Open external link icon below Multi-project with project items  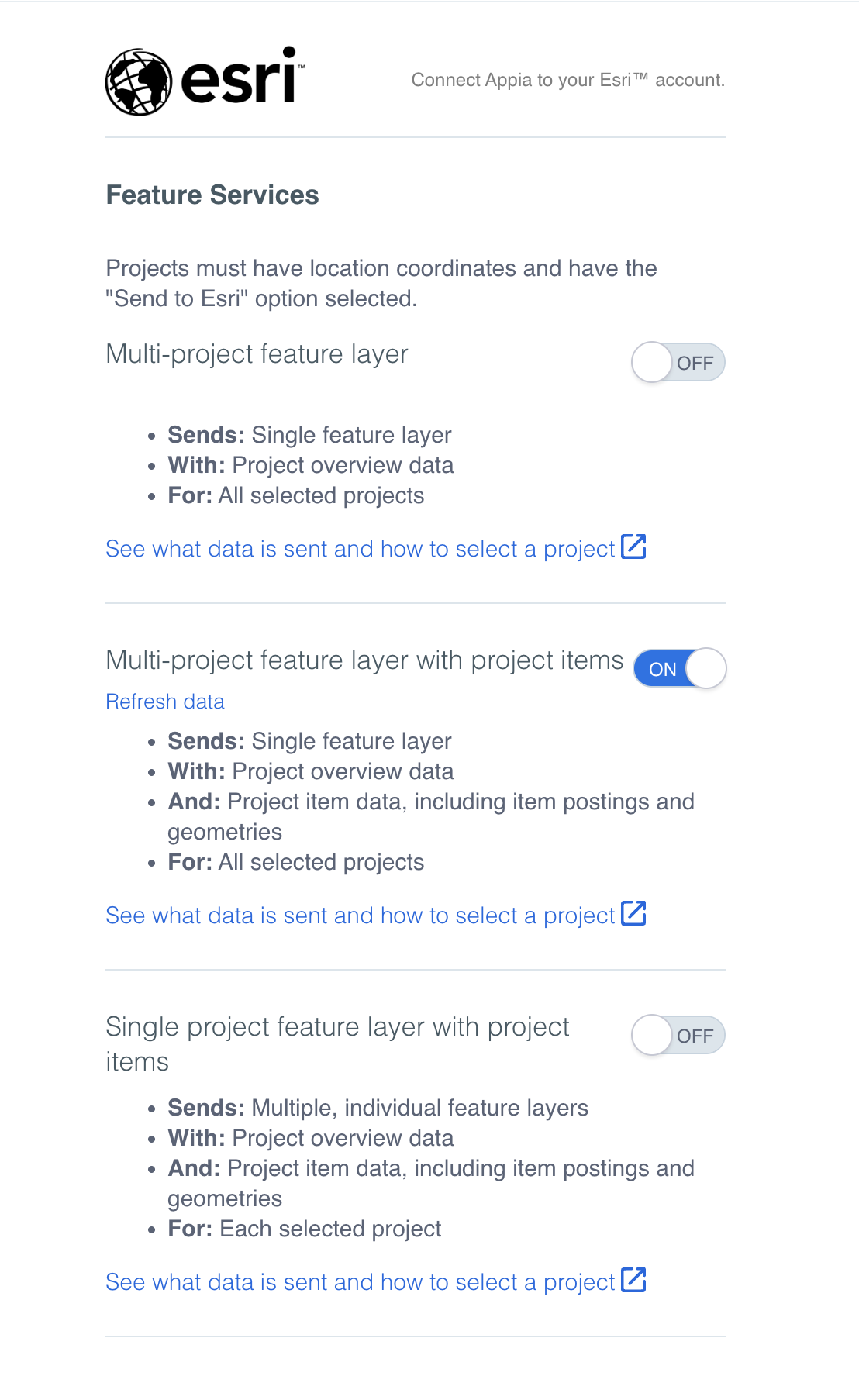tap(633, 913)
